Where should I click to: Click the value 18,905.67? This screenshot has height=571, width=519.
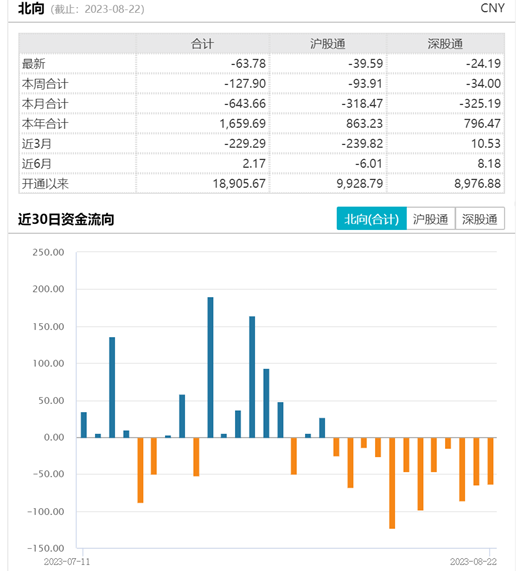coord(239,184)
